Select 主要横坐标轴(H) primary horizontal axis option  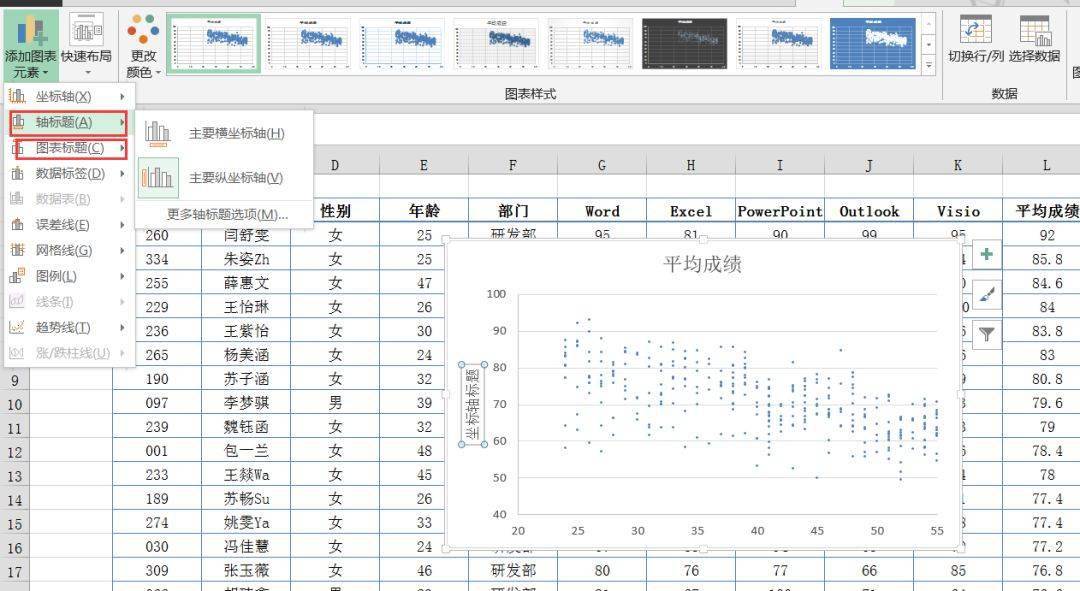click(236, 133)
